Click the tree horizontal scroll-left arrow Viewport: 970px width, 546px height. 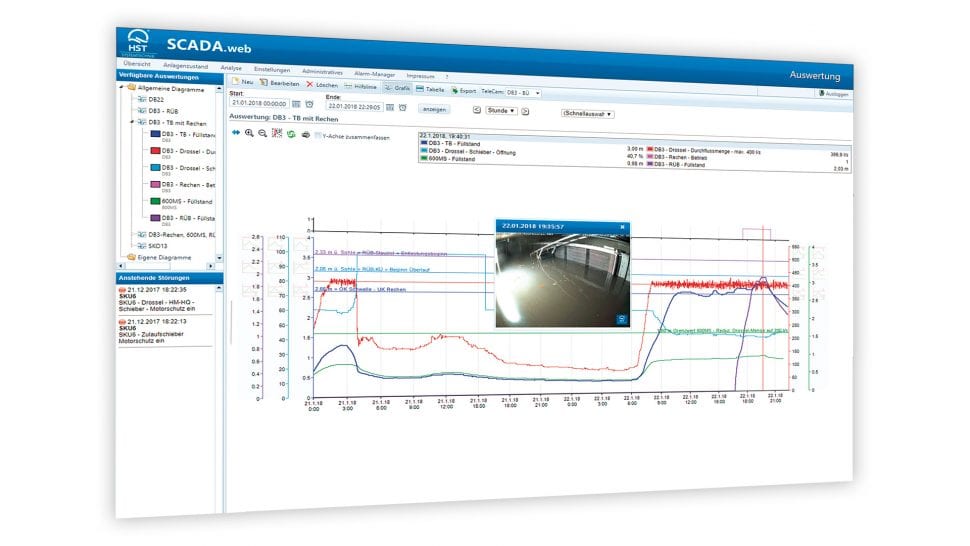coord(120,265)
